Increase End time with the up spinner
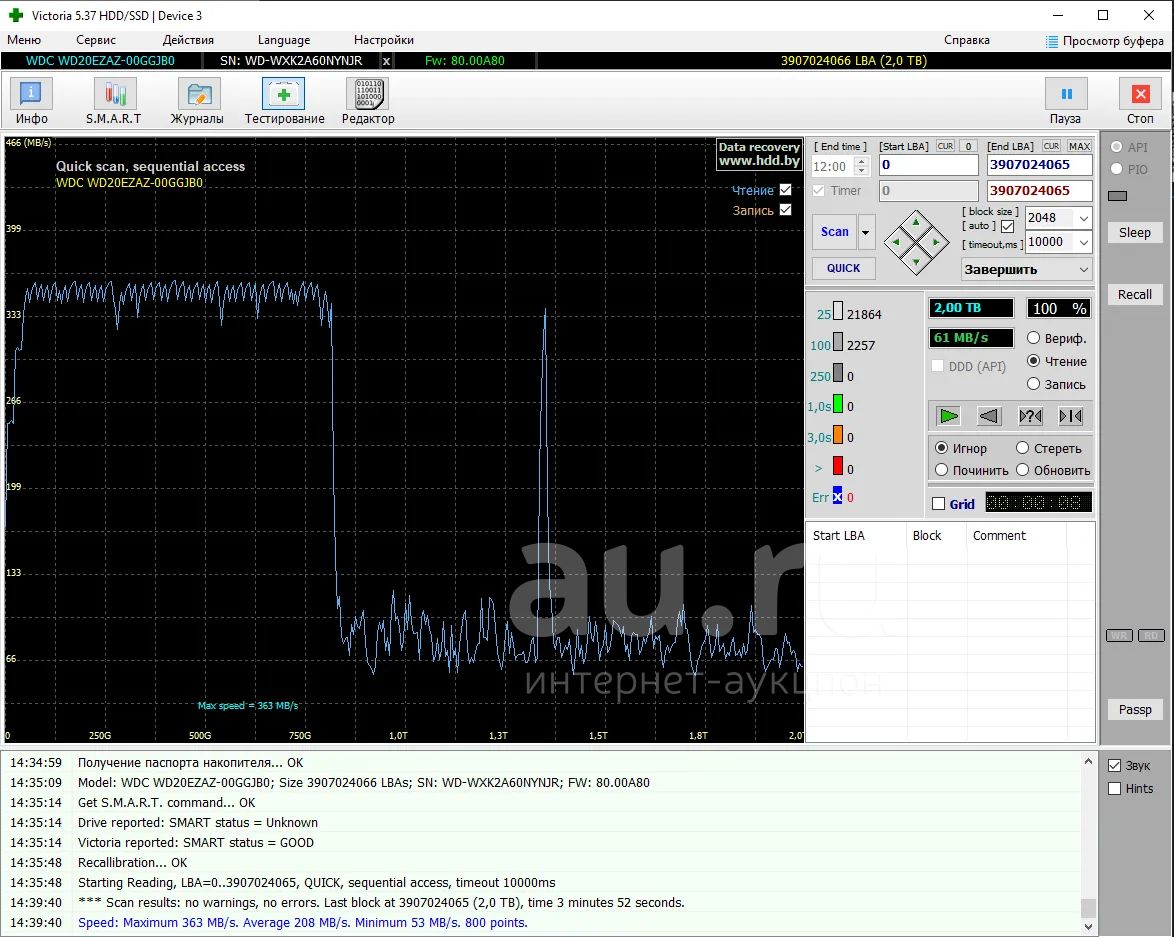Image resolution: width=1174 pixels, height=937 pixels. (x=861, y=161)
